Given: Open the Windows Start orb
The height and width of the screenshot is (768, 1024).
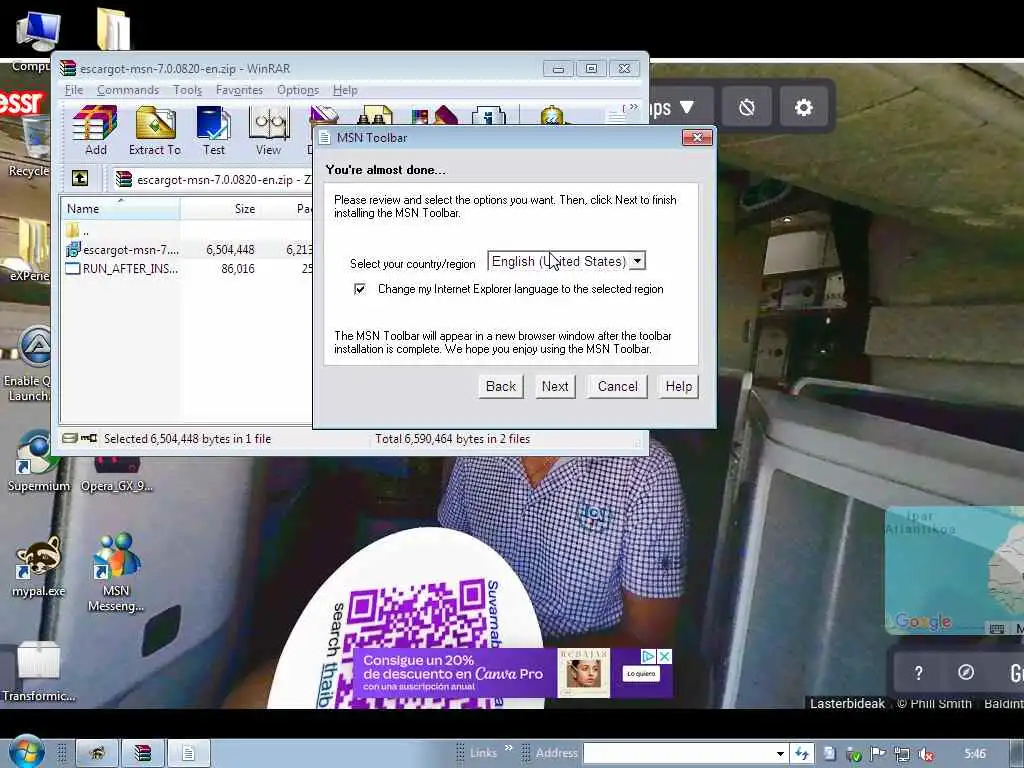Looking at the screenshot, I should tap(26, 753).
